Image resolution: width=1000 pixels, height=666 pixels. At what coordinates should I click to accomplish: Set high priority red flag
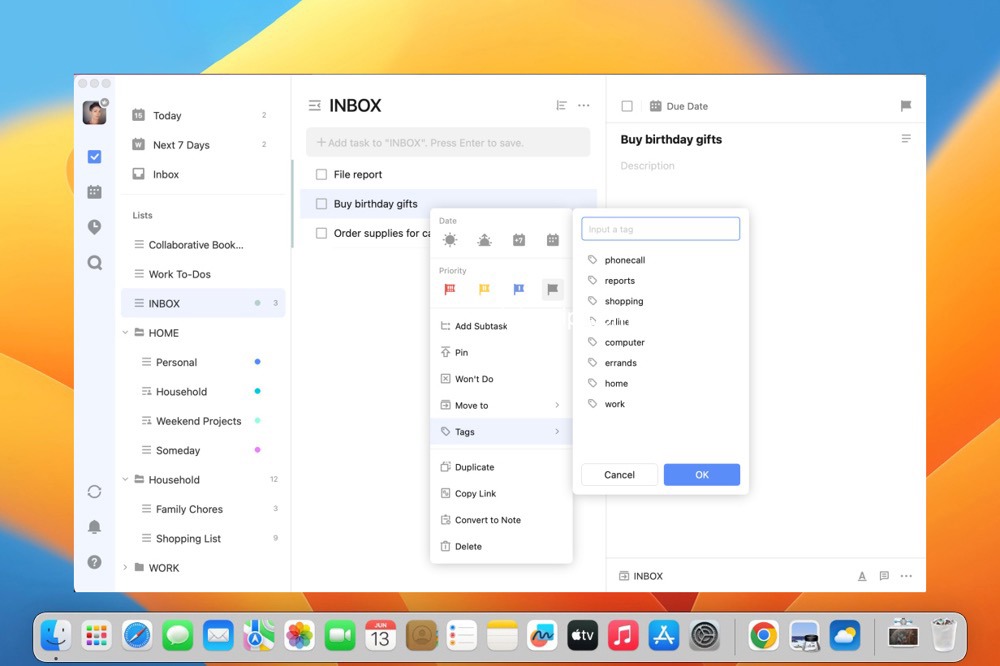pos(450,290)
